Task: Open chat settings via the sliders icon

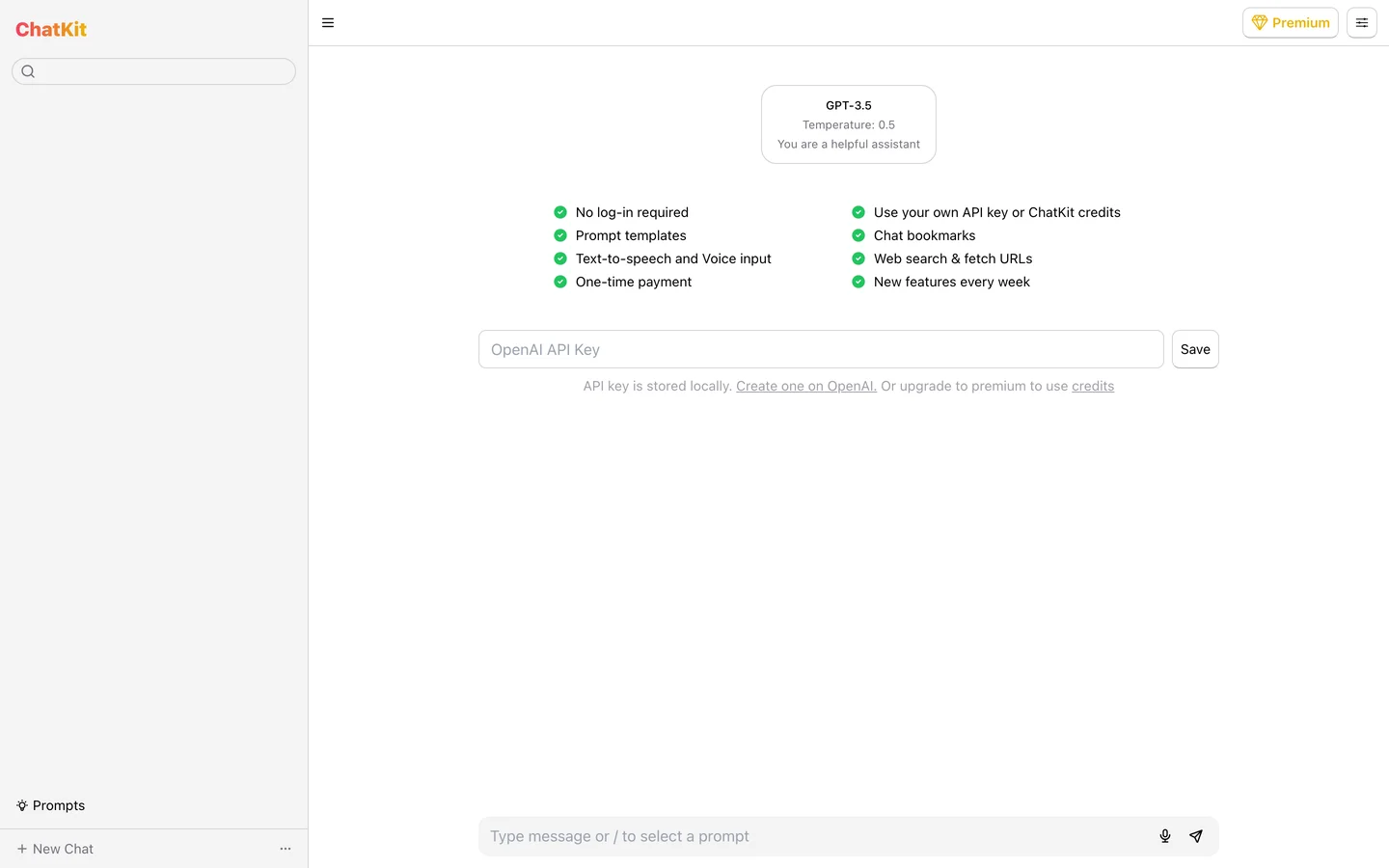Action: pyautogui.click(x=1361, y=23)
